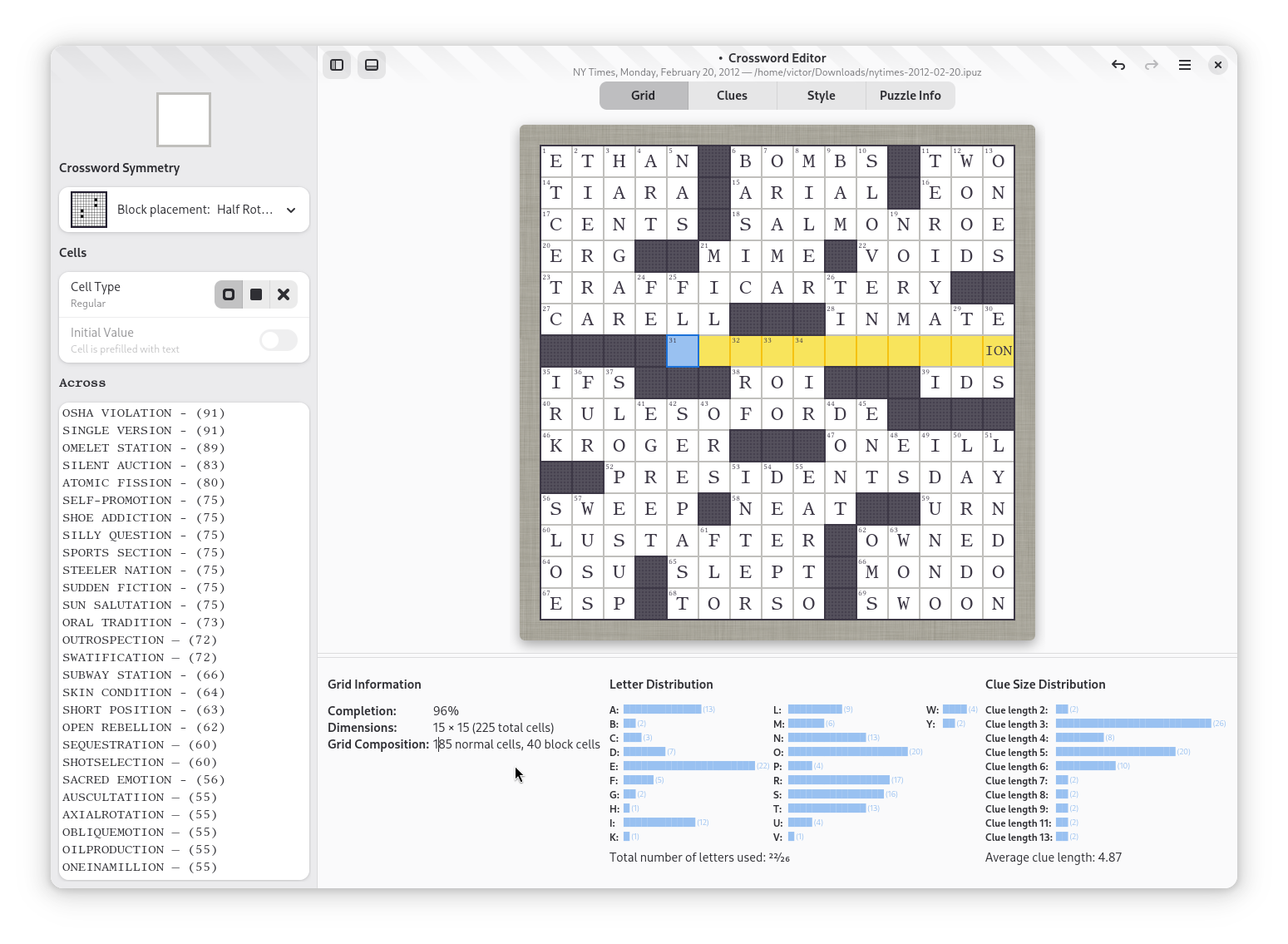Click the redo arrow icon
The image size is (1288, 944).
click(1152, 65)
